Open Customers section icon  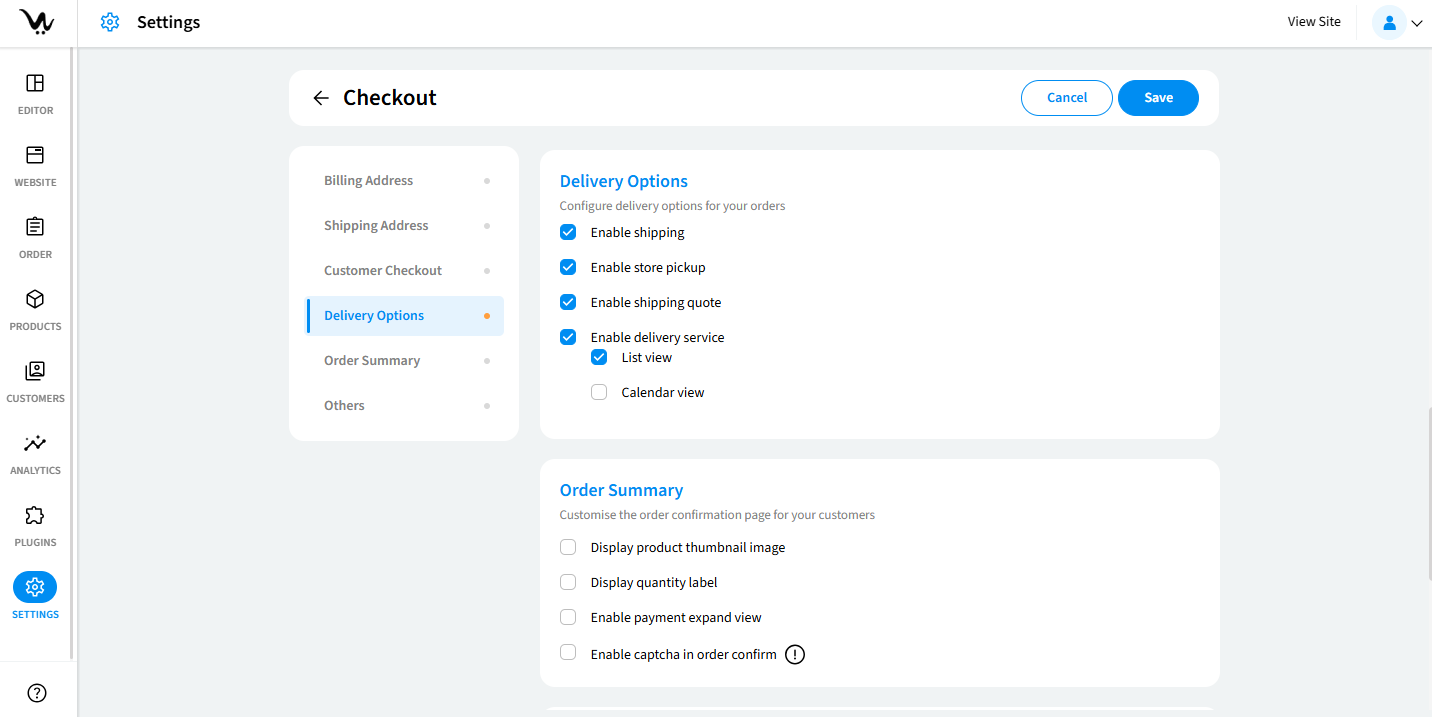35,371
